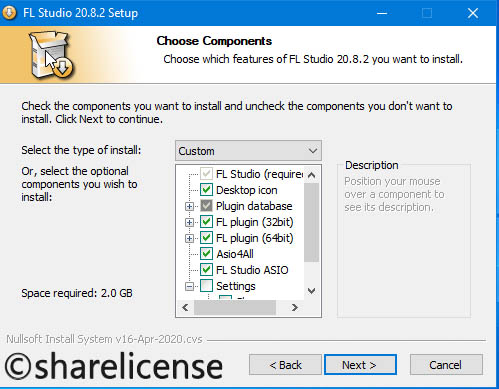The width and height of the screenshot is (499, 389).
Task: Open the install type Custom dropdown
Action: click(248, 151)
